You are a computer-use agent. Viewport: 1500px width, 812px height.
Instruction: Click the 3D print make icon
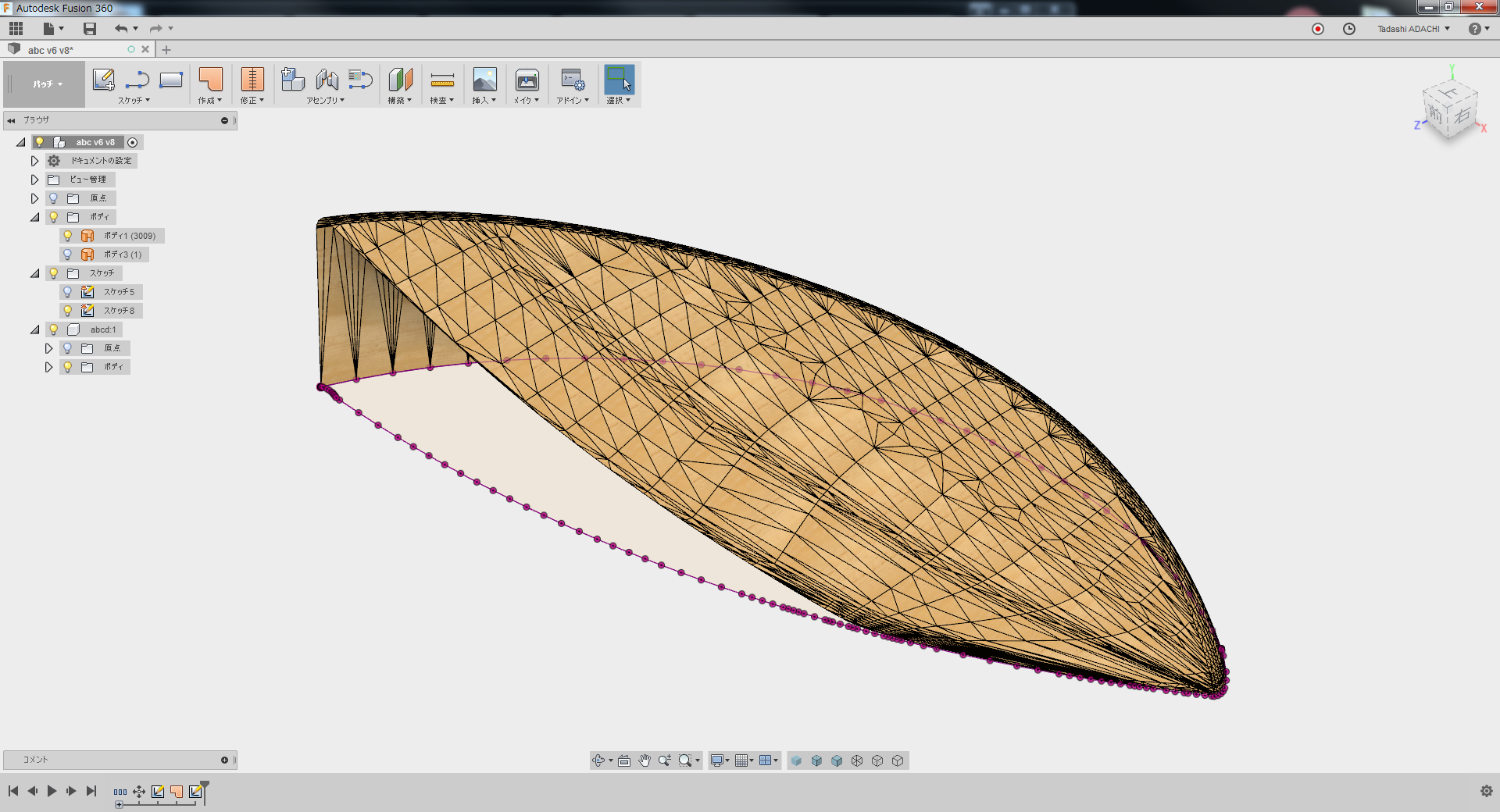pos(527,80)
